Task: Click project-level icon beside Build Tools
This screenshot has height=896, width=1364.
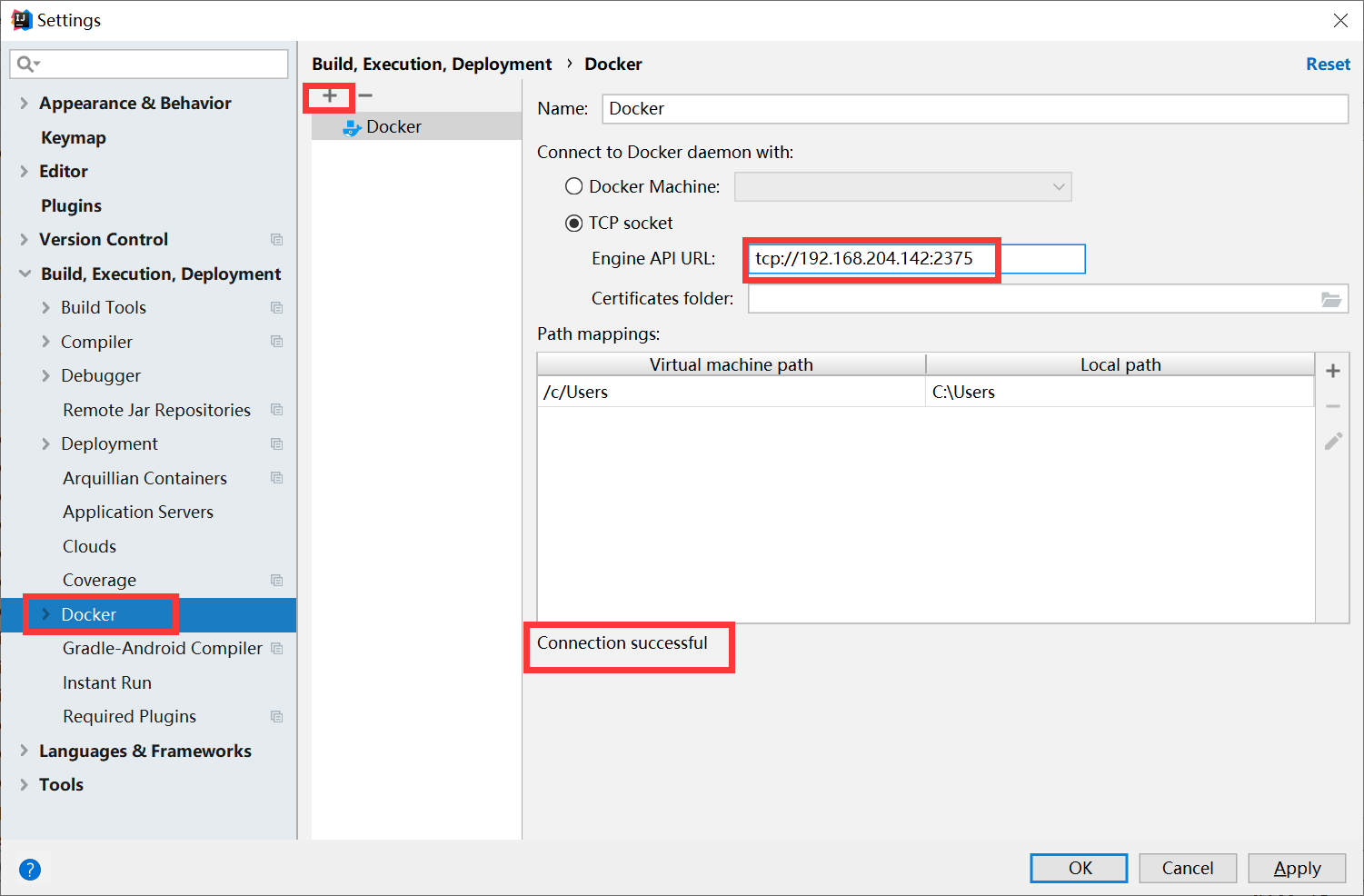Action: coord(277,308)
